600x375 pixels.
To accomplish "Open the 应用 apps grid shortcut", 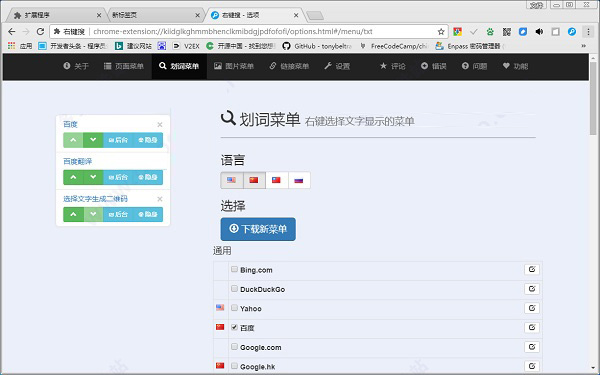I will (x=20, y=46).
